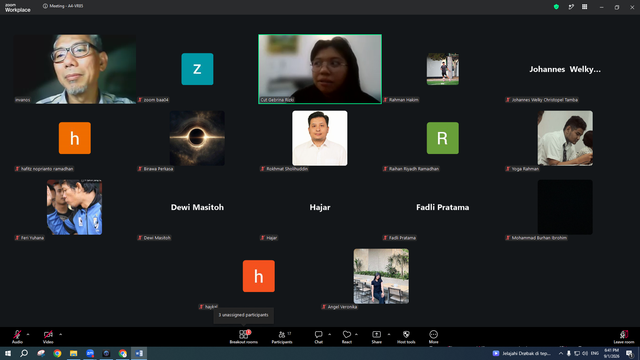Expand video options arrow beside Video
The image size is (640, 360).
click(x=60, y=334)
